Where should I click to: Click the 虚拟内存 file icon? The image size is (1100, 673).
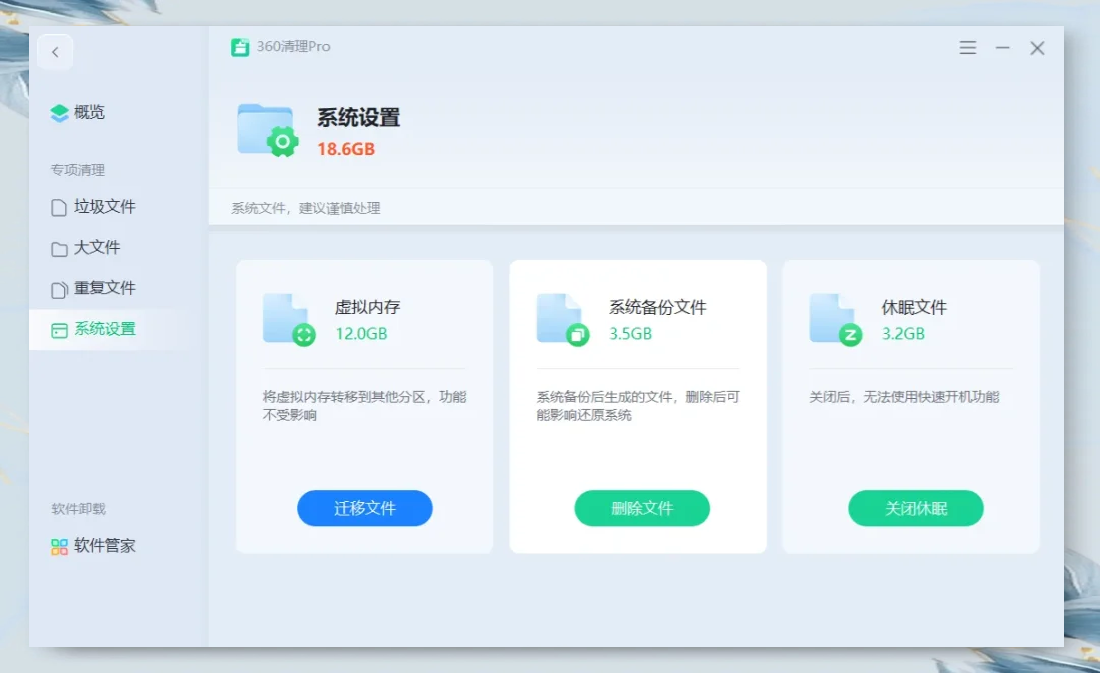click(x=288, y=320)
